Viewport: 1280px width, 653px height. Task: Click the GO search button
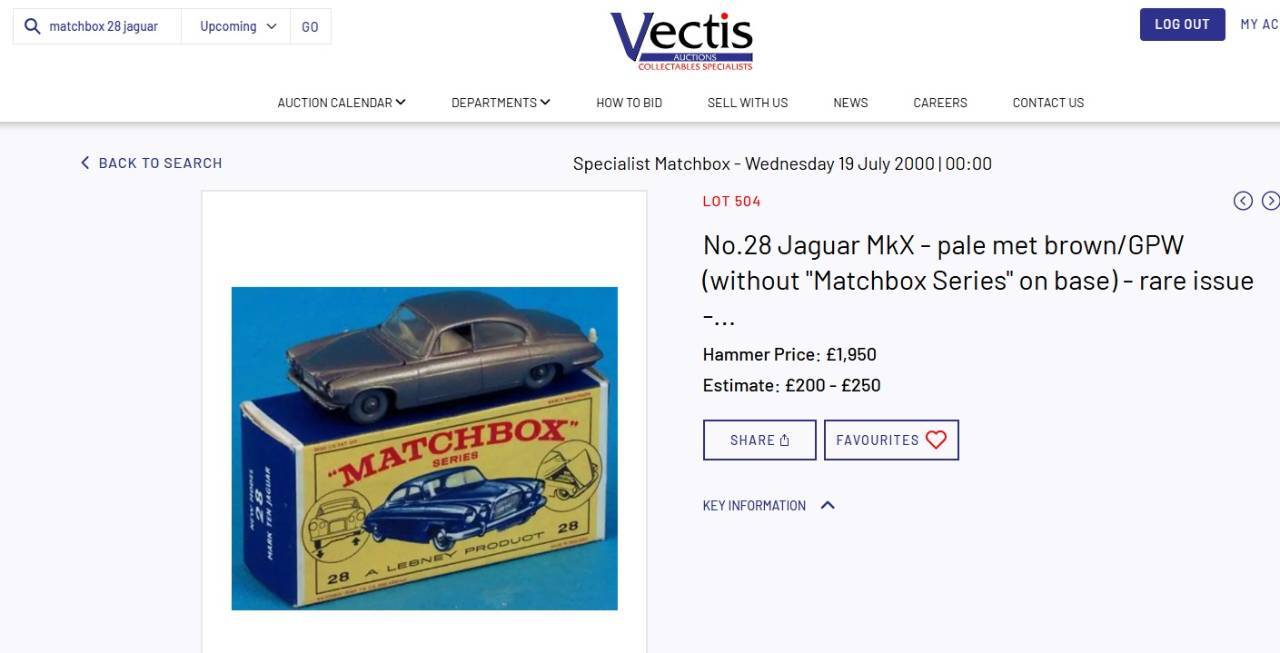click(310, 26)
